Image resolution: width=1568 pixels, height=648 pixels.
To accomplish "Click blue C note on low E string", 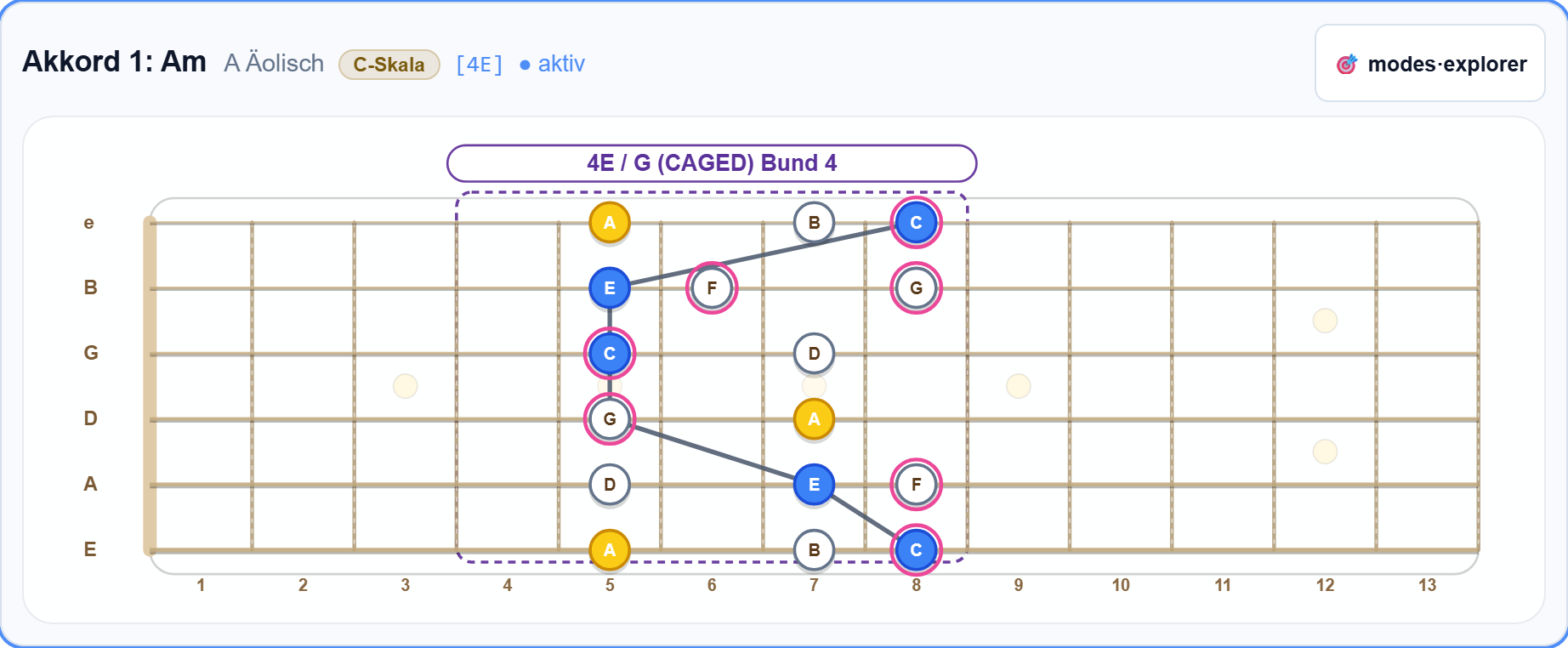I will coord(916,550).
